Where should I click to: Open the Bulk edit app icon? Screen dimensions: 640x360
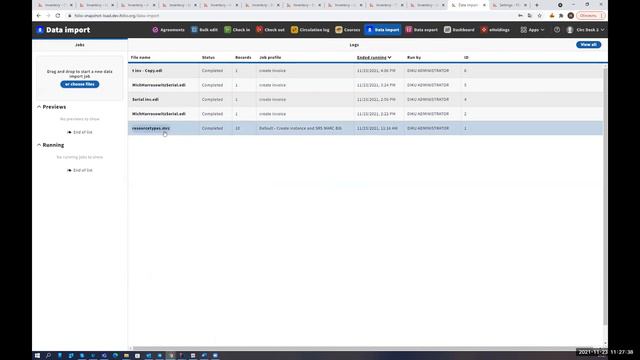tap(194, 30)
